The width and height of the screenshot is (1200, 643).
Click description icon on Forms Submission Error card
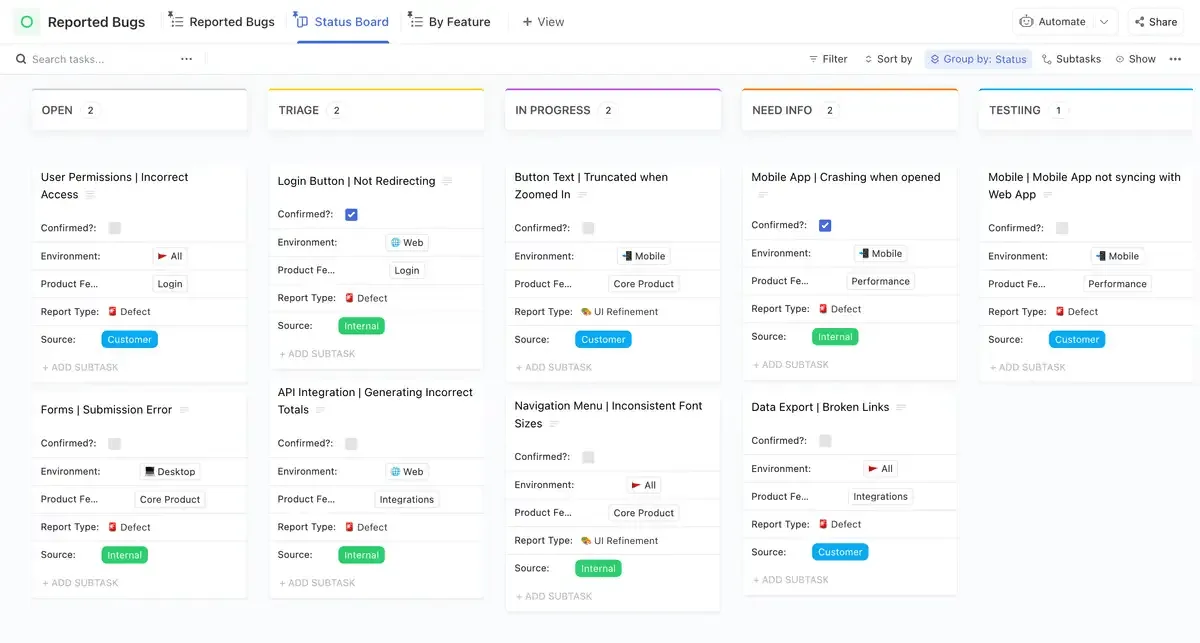click(x=184, y=410)
